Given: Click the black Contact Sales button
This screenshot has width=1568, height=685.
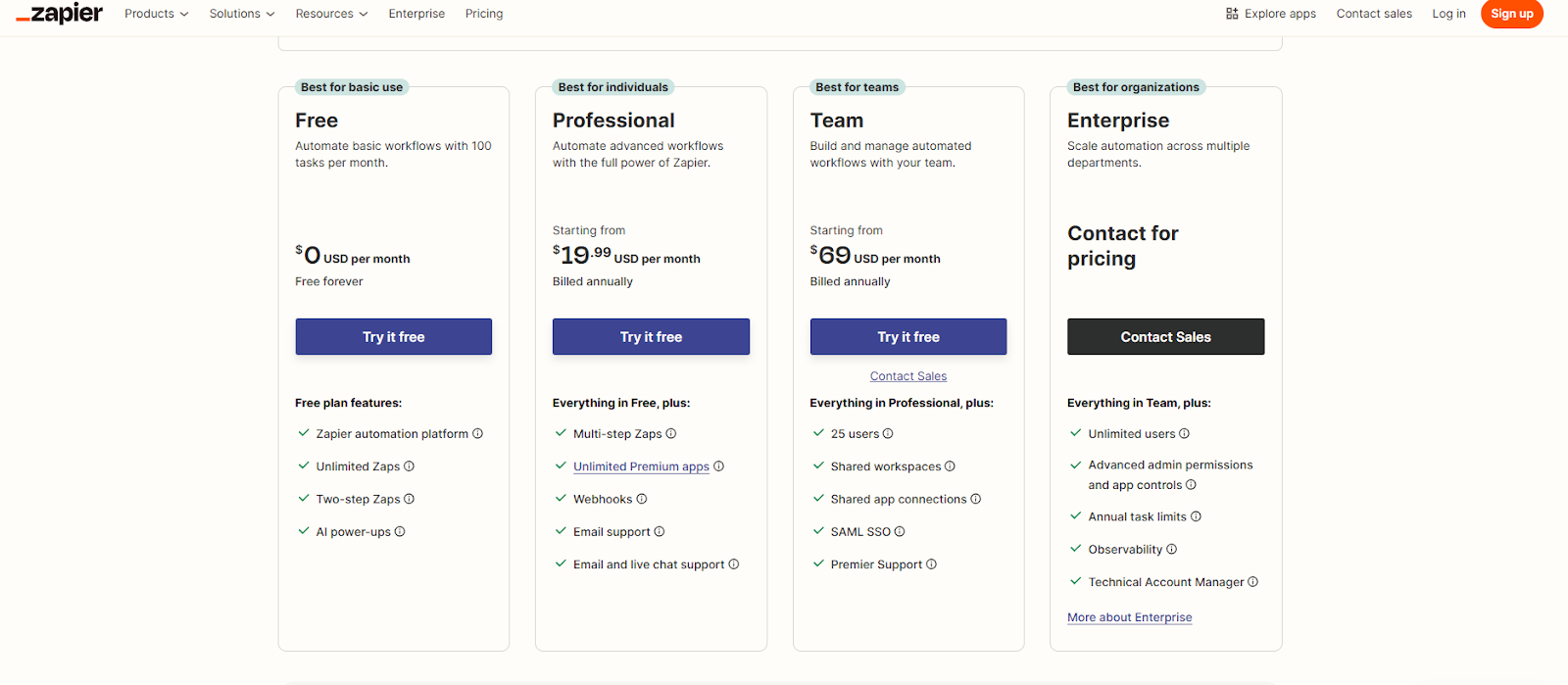Looking at the screenshot, I should (x=1166, y=336).
